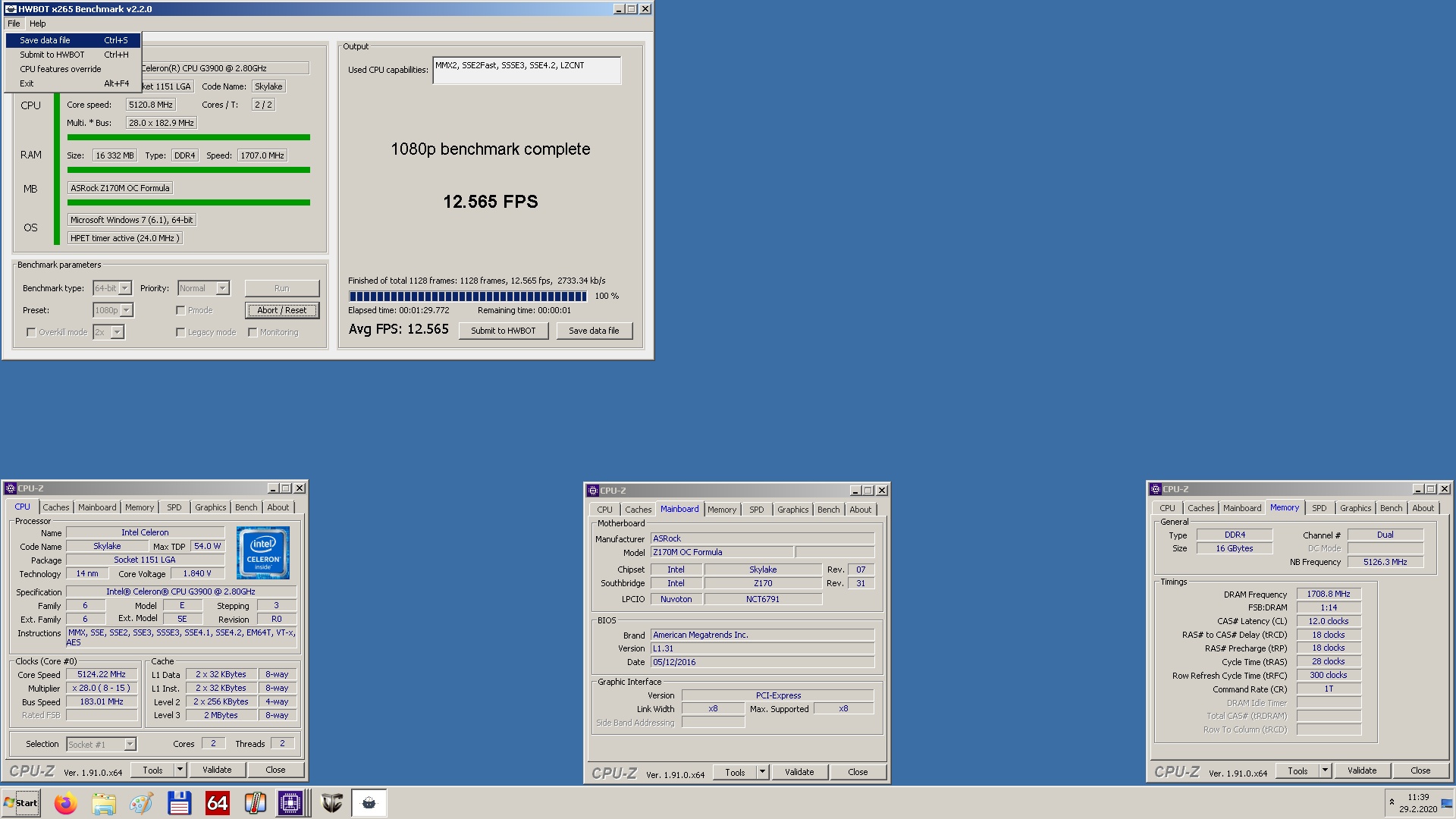The width and height of the screenshot is (1456, 819).
Task: Open the Help menu
Action: pos(38,24)
